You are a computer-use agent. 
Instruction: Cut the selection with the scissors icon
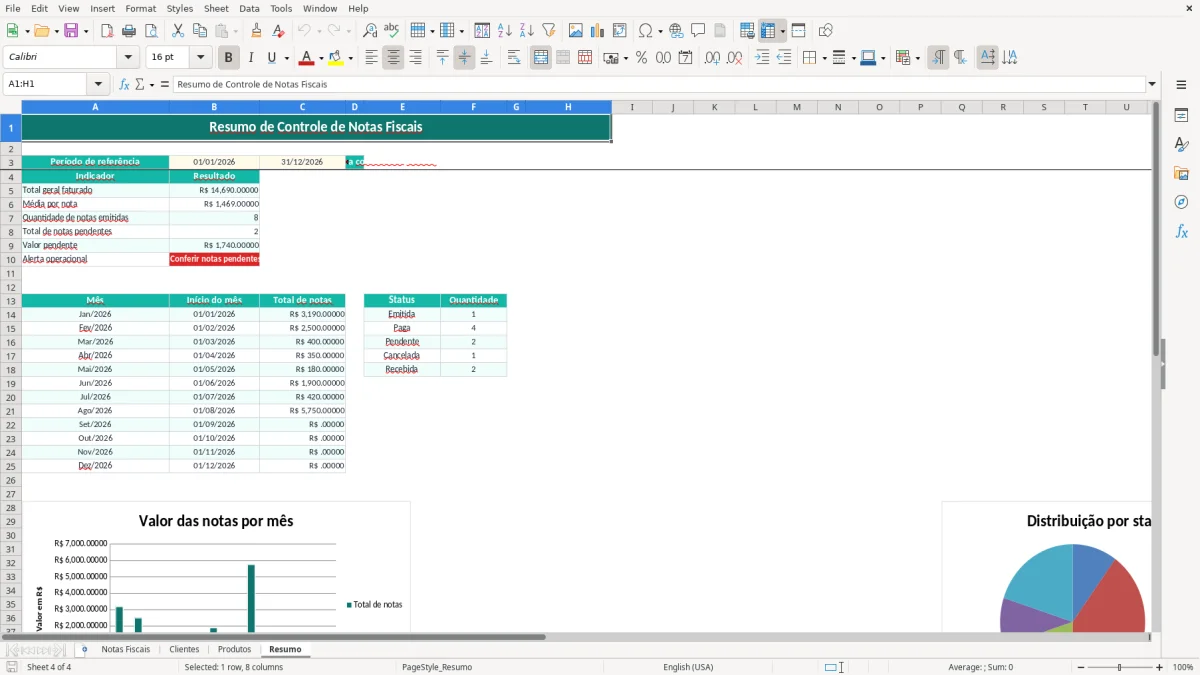pos(178,31)
